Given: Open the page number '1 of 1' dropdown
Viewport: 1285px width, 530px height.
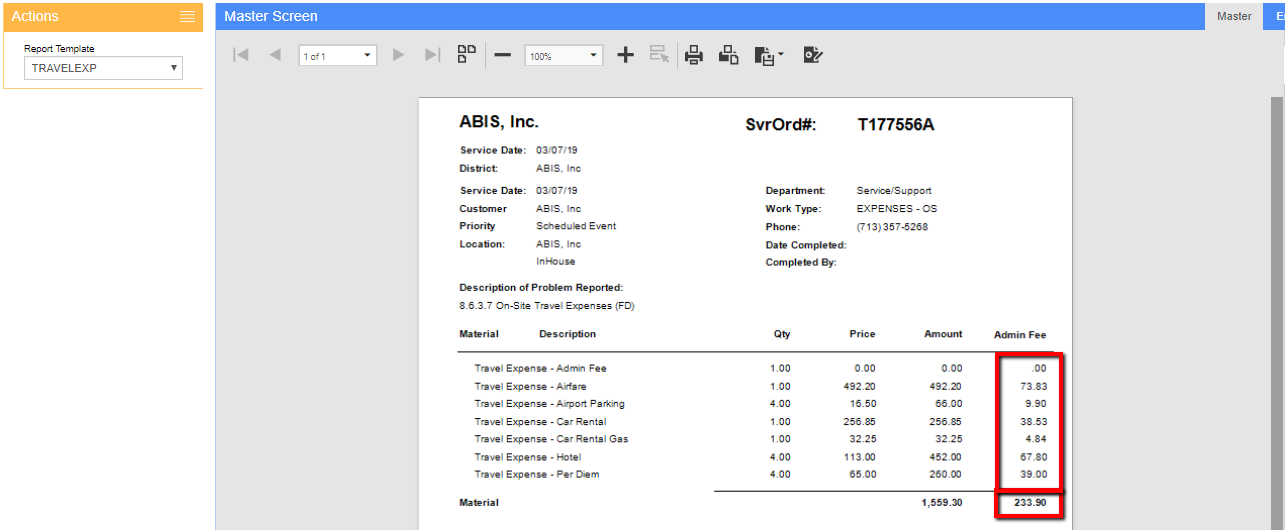Looking at the screenshot, I should coord(338,56).
